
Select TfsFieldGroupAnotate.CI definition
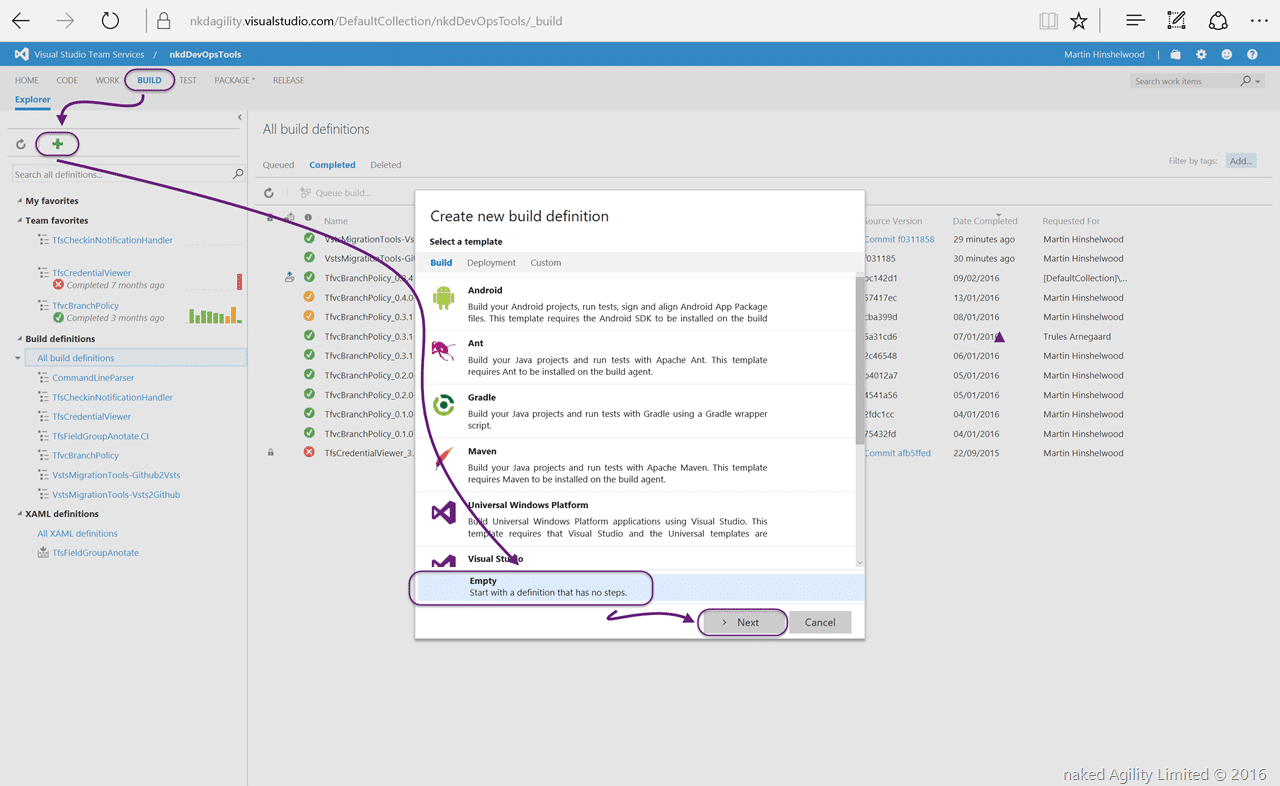100,436
